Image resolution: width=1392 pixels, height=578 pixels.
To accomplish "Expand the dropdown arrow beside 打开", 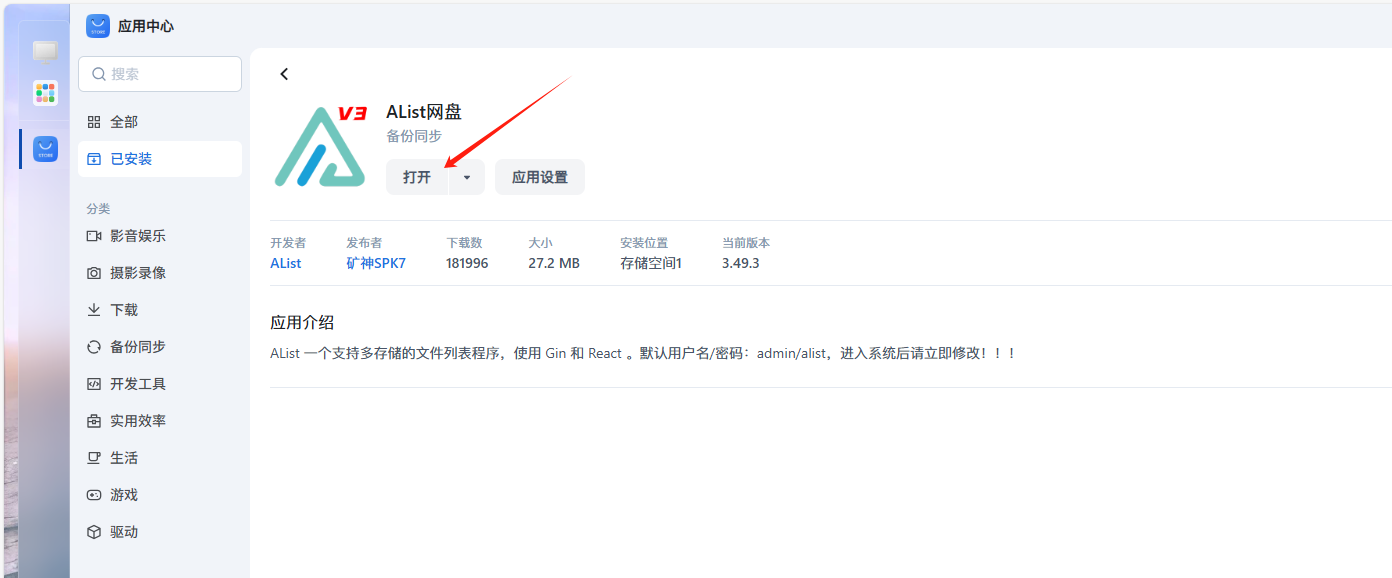I will coord(467,177).
